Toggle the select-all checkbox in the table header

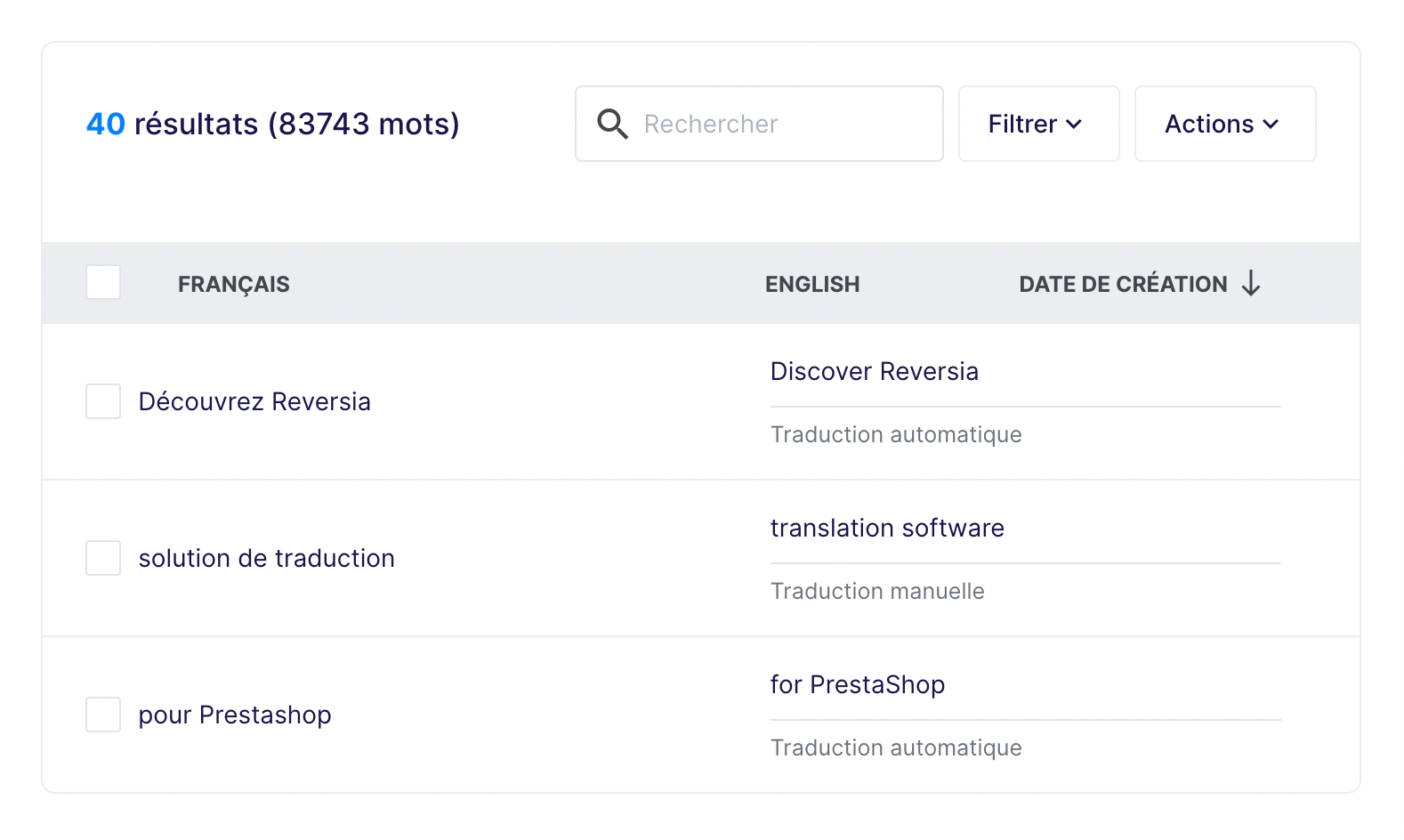coord(103,283)
